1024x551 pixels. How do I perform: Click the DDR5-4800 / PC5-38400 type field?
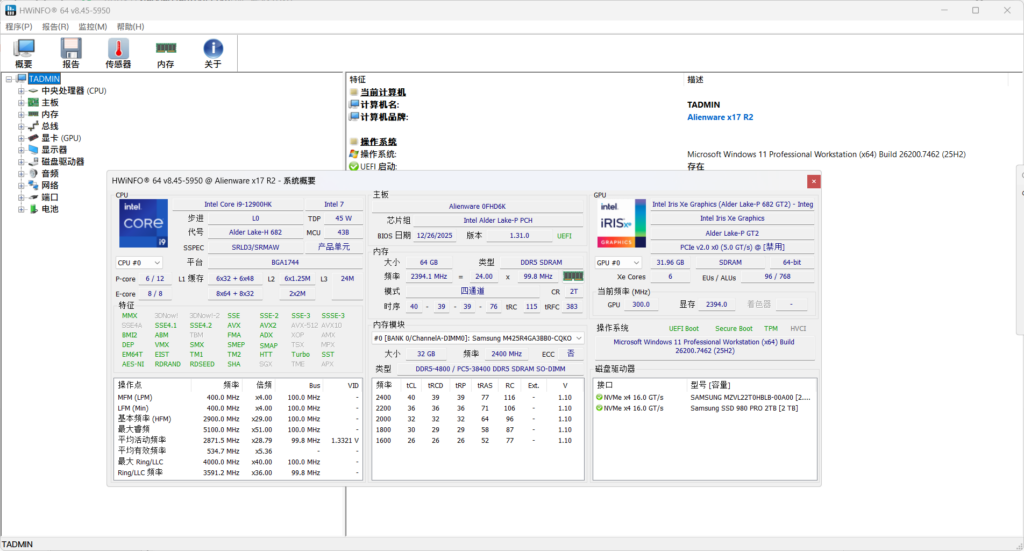pos(490,369)
